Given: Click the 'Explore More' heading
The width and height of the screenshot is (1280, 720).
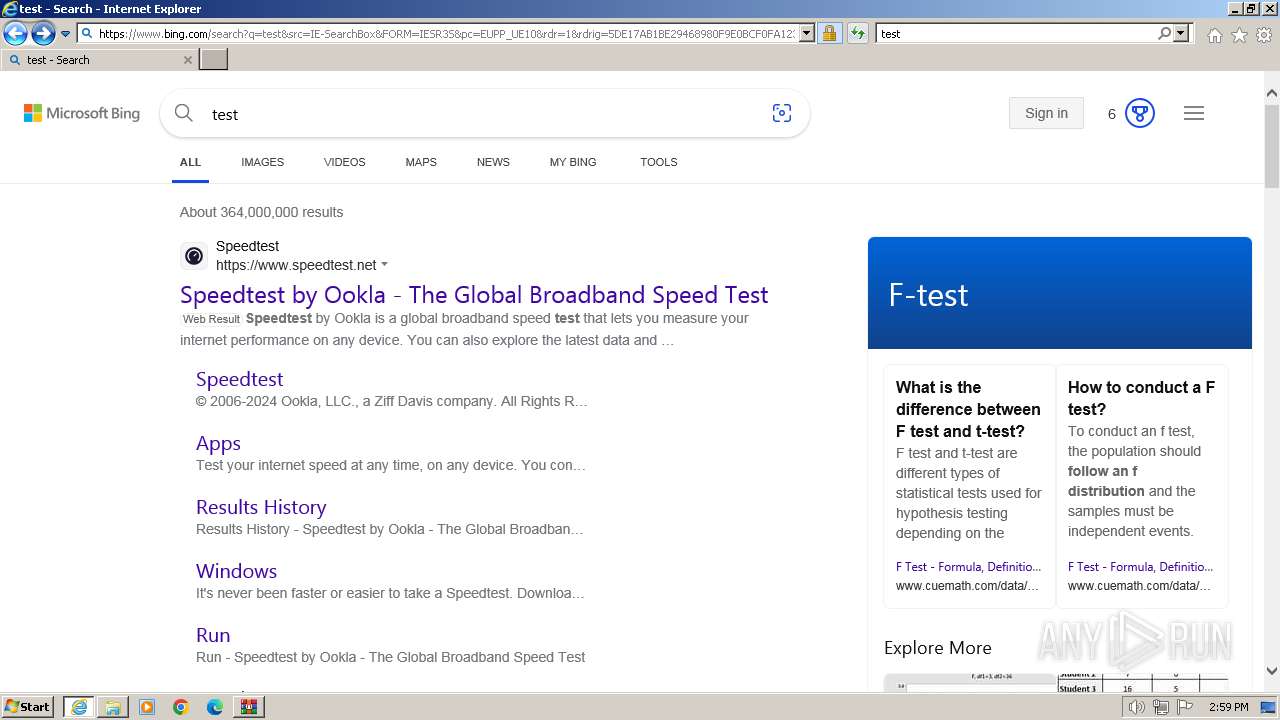Looking at the screenshot, I should pyautogui.click(x=938, y=648).
